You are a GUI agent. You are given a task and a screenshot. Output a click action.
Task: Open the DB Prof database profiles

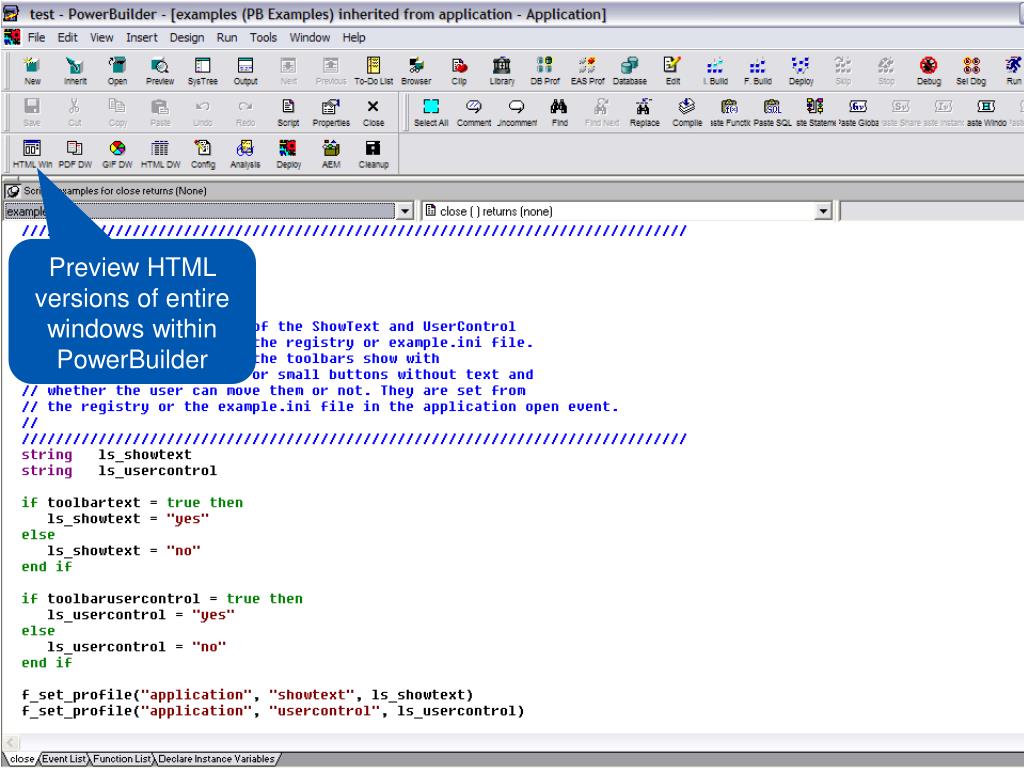545,71
